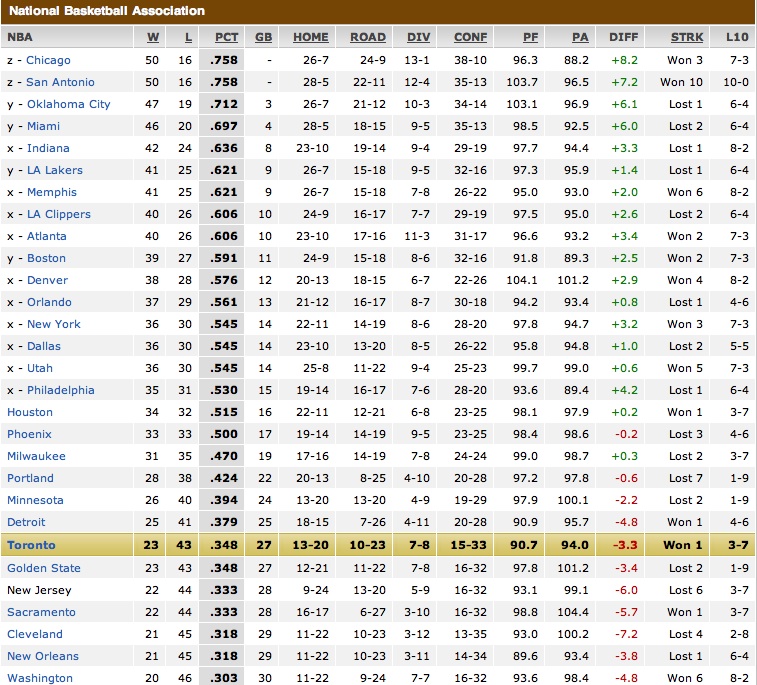Sort by CONF column header

pos(470,37)
